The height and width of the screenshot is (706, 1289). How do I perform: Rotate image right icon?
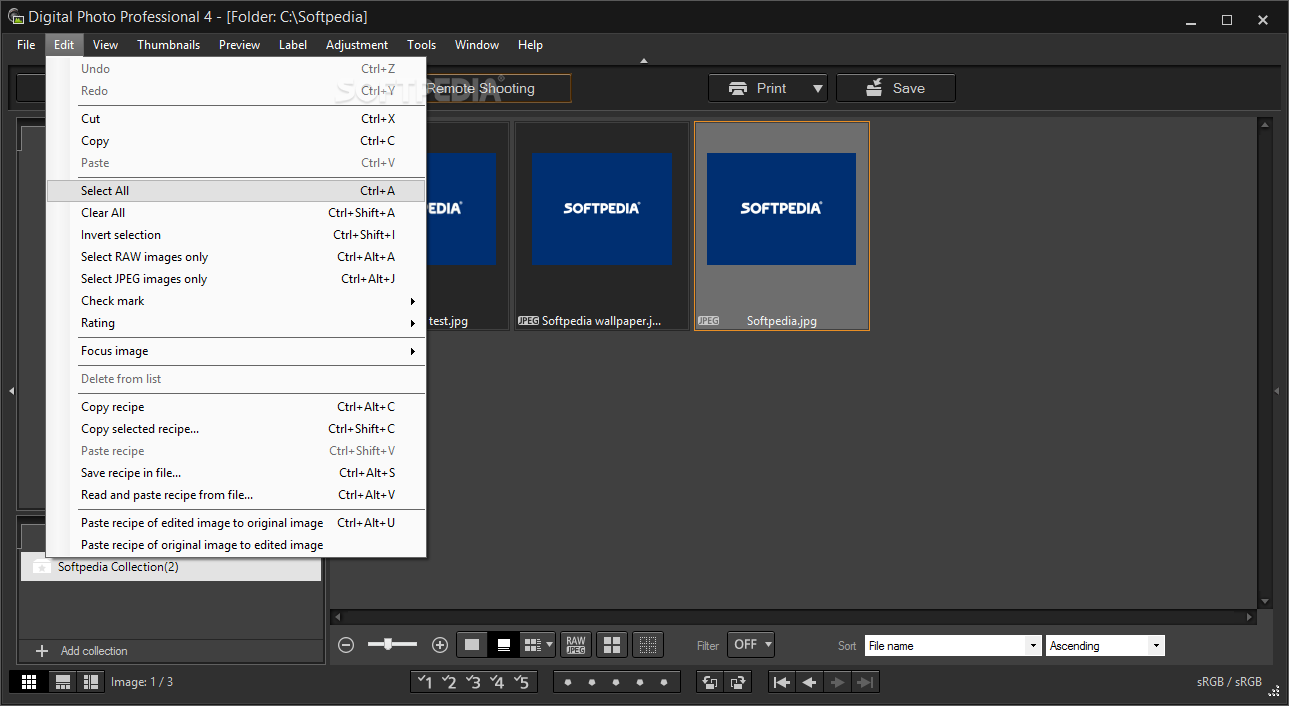(739, 682)
